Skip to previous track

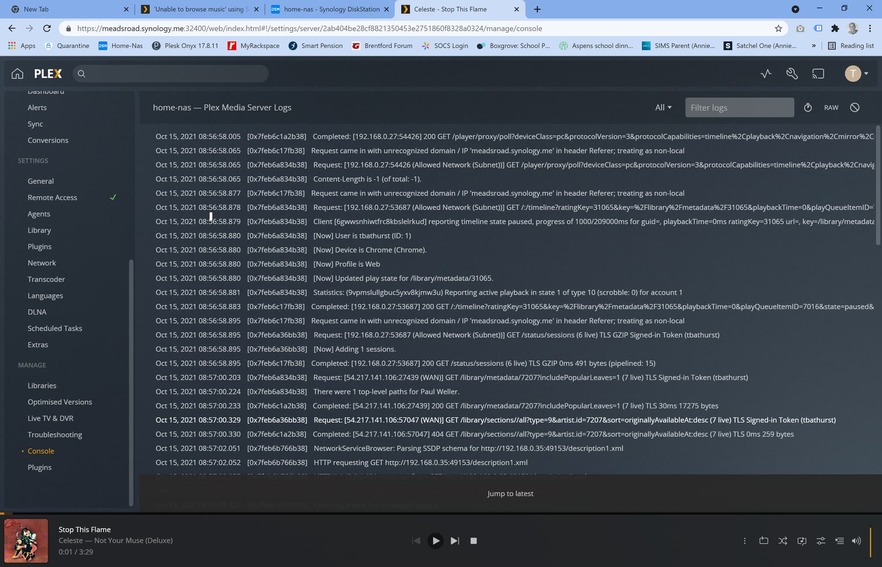(x=416, y=541)
